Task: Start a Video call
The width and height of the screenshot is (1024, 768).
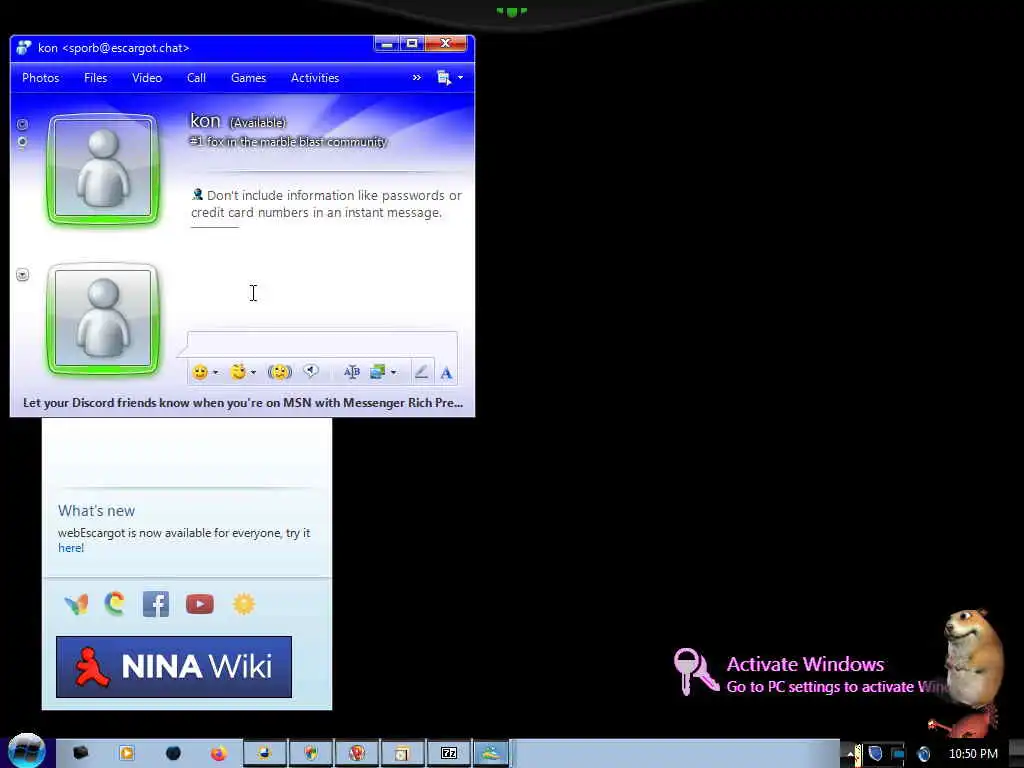Action: point(147,78)
